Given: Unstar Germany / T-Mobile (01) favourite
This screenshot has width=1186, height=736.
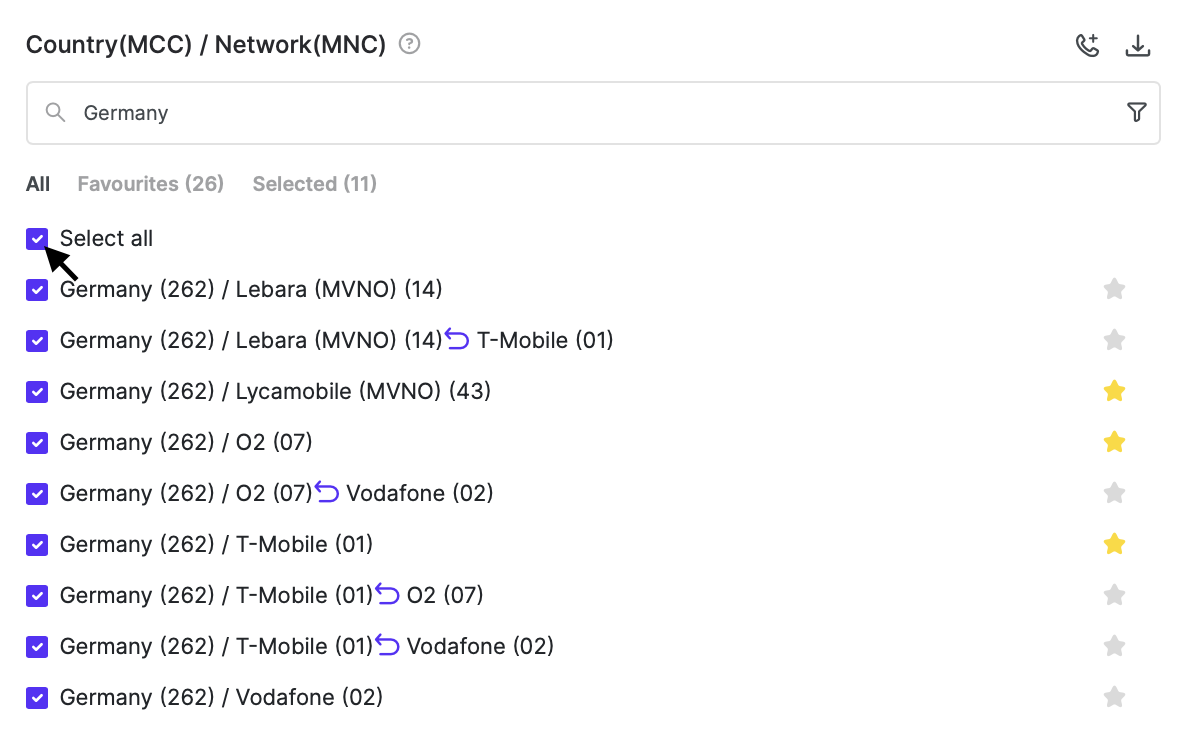Looking at the screenshot, I should point(1114,544).
